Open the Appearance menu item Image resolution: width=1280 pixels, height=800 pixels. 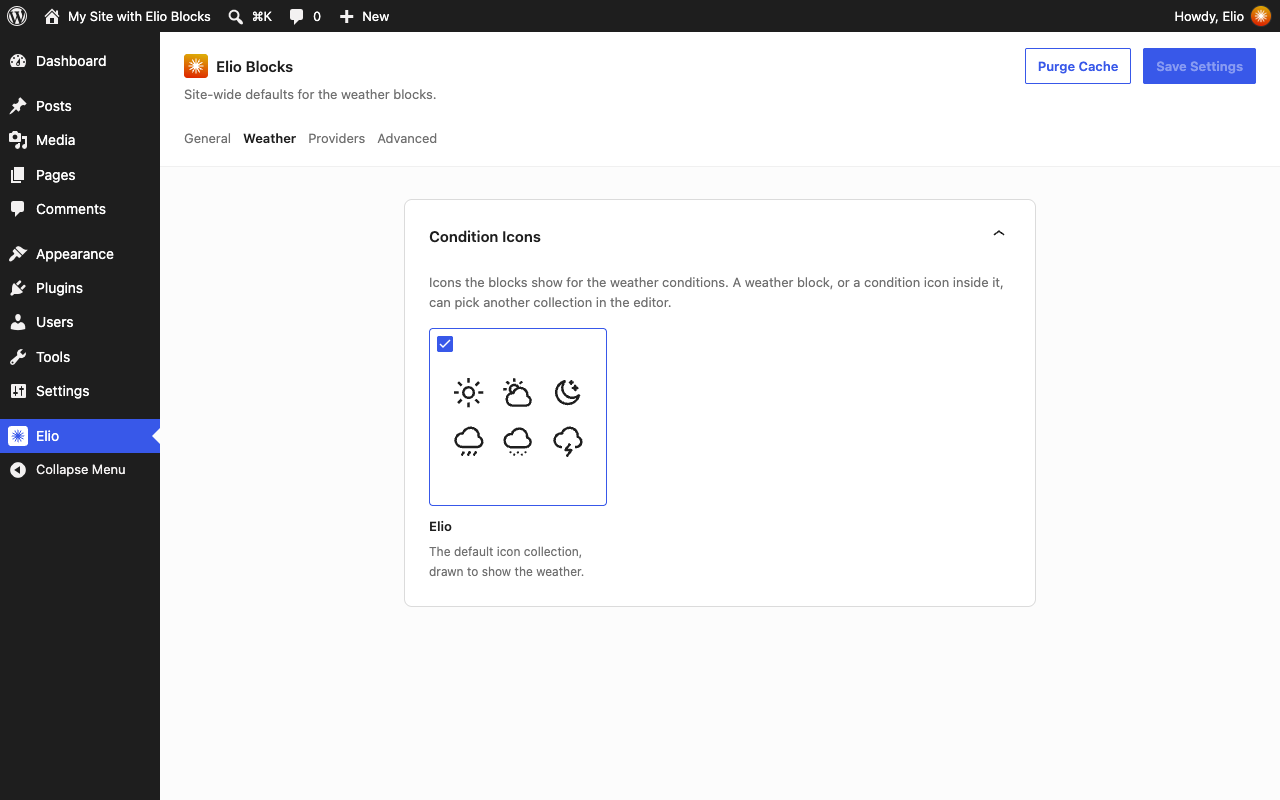tap(80, 254)
